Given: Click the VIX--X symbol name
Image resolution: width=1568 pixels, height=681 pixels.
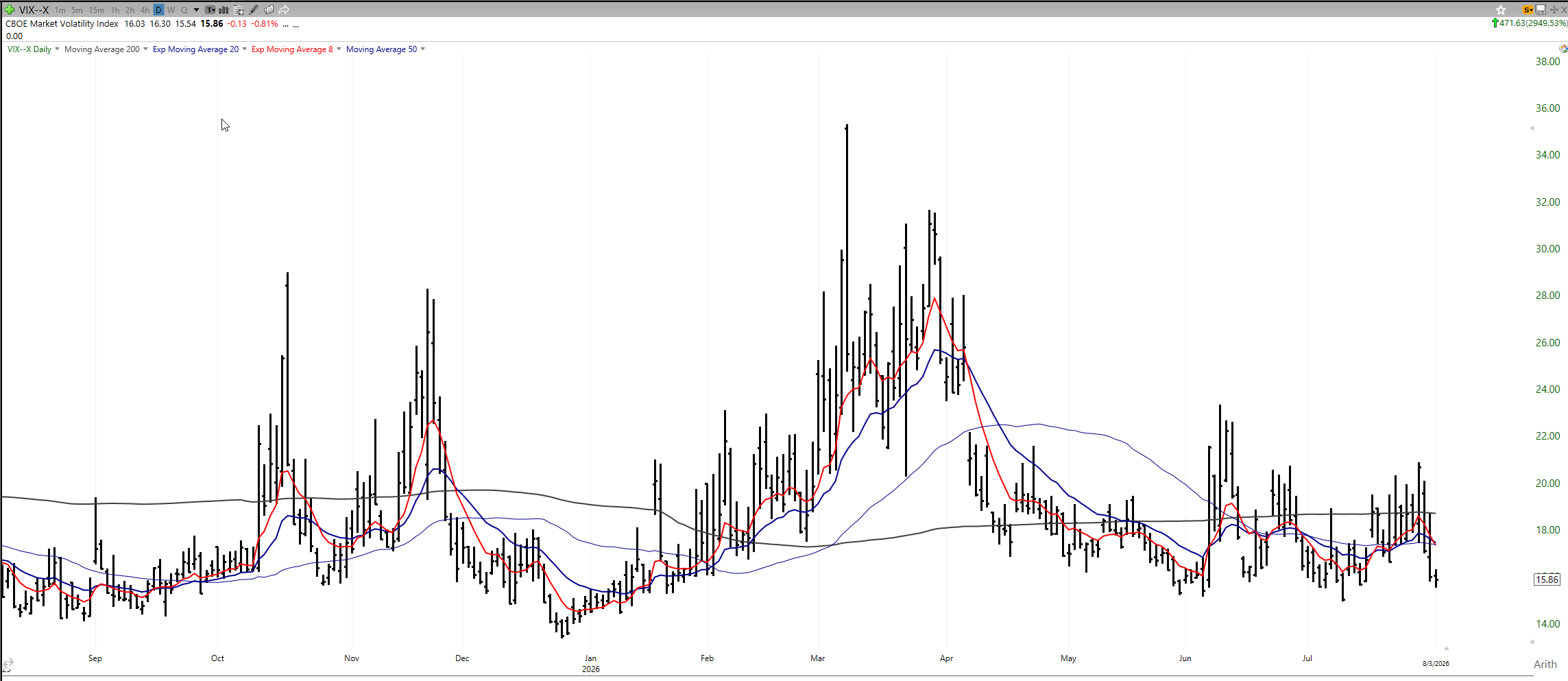Looking at the screenshot, I should click(34, 10).
